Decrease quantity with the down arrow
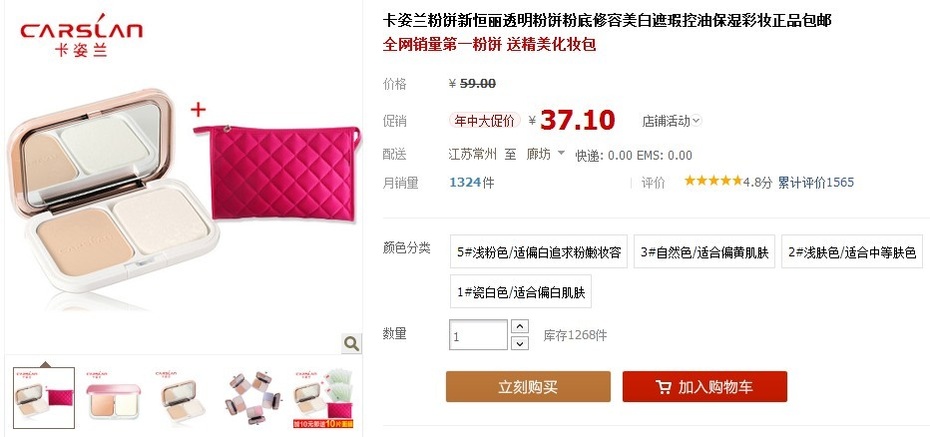The image size is (930, 437). pos(520,343)
